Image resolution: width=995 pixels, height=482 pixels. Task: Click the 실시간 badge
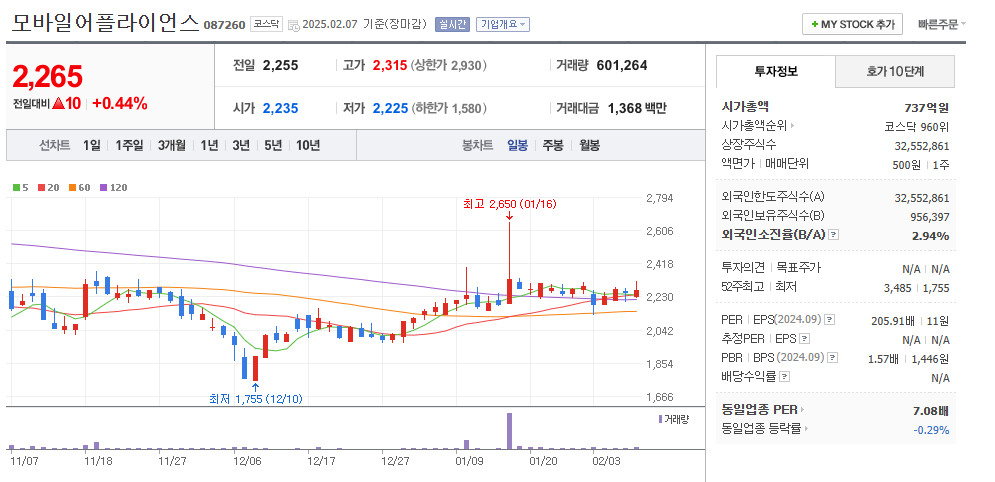[452, 25]
